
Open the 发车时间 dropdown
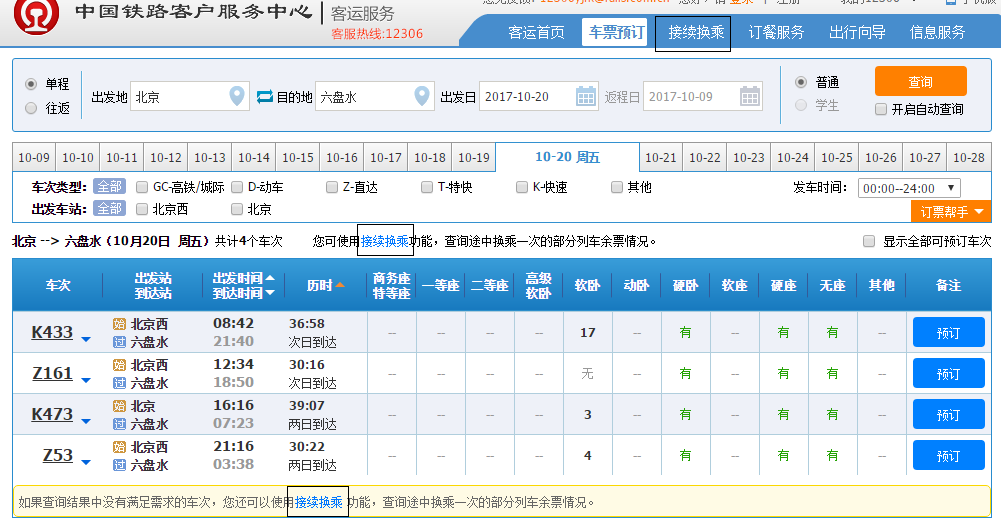pos(909,188)
